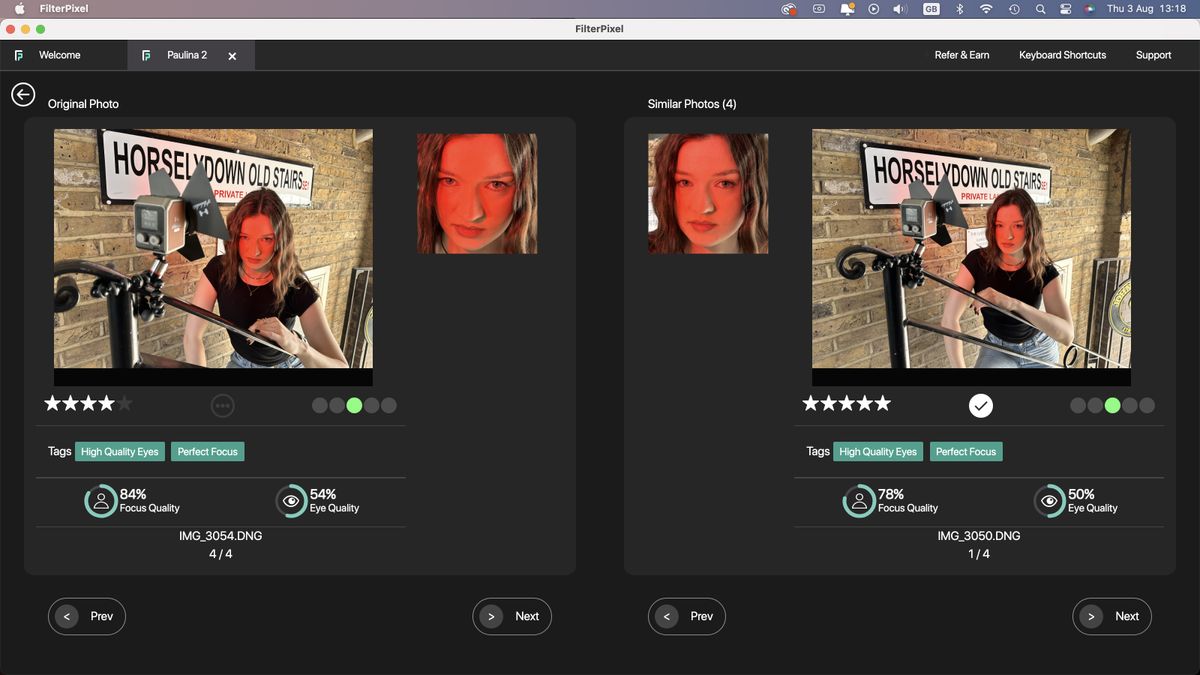Viewport: 1200px width, 675px height.
Task: Click the Next button under similar photos
Action: tap(1112, 616)
